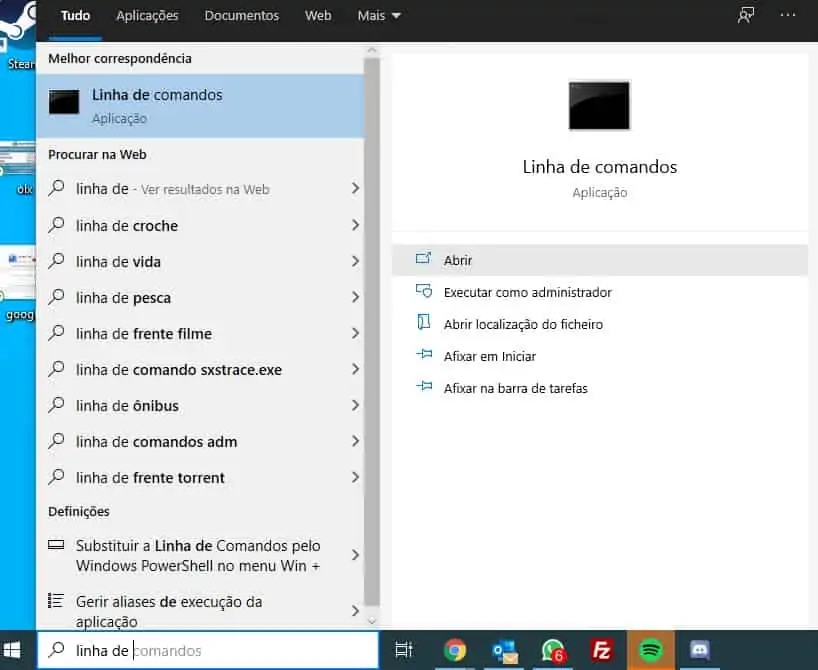Select Abrir localização do ficheiro
This screenshot has height=670, width=818.
tap(600, 324)
